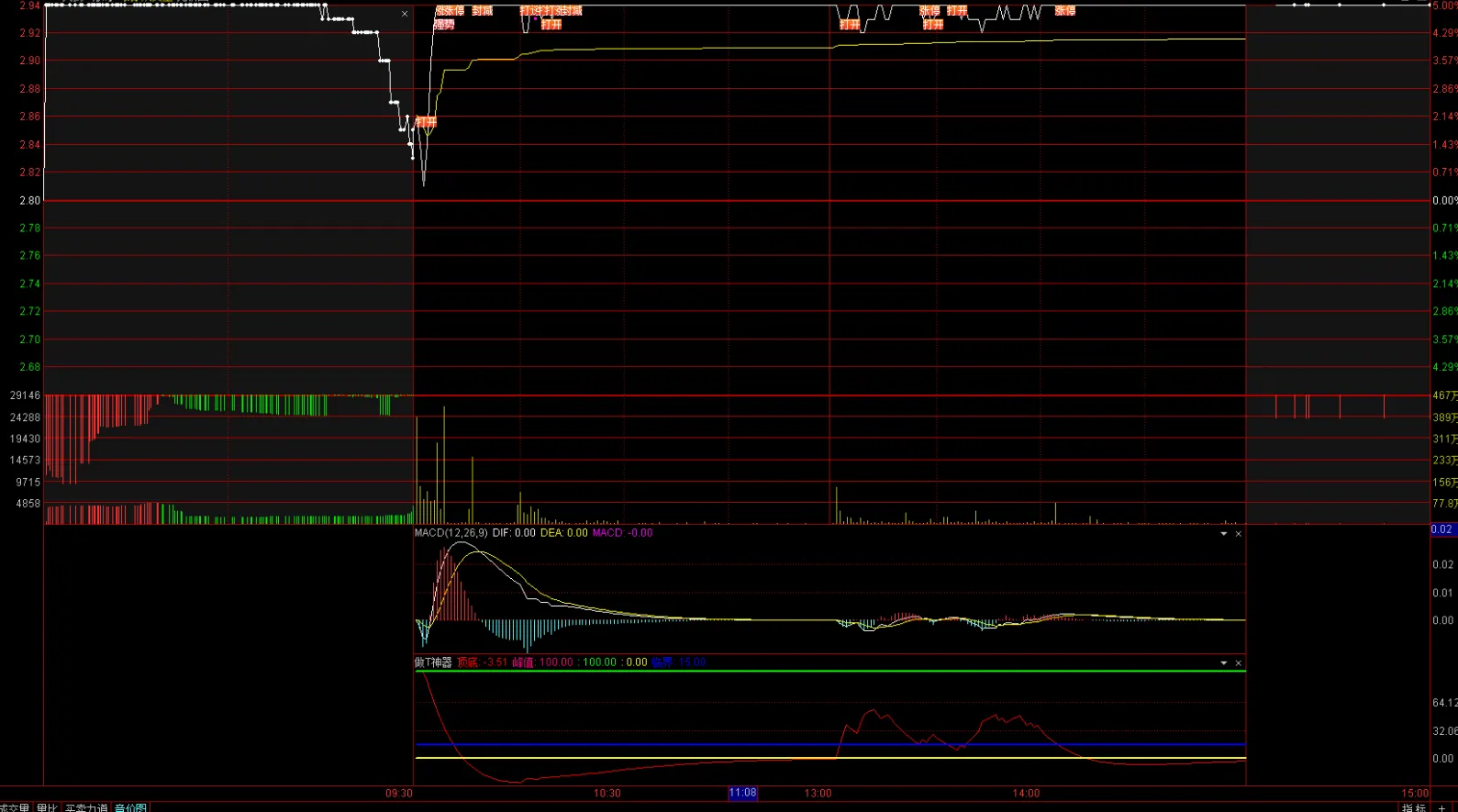The image size is (1458, 812).
Task: Click the 24288 volume axis label
Action: (26, 417)
